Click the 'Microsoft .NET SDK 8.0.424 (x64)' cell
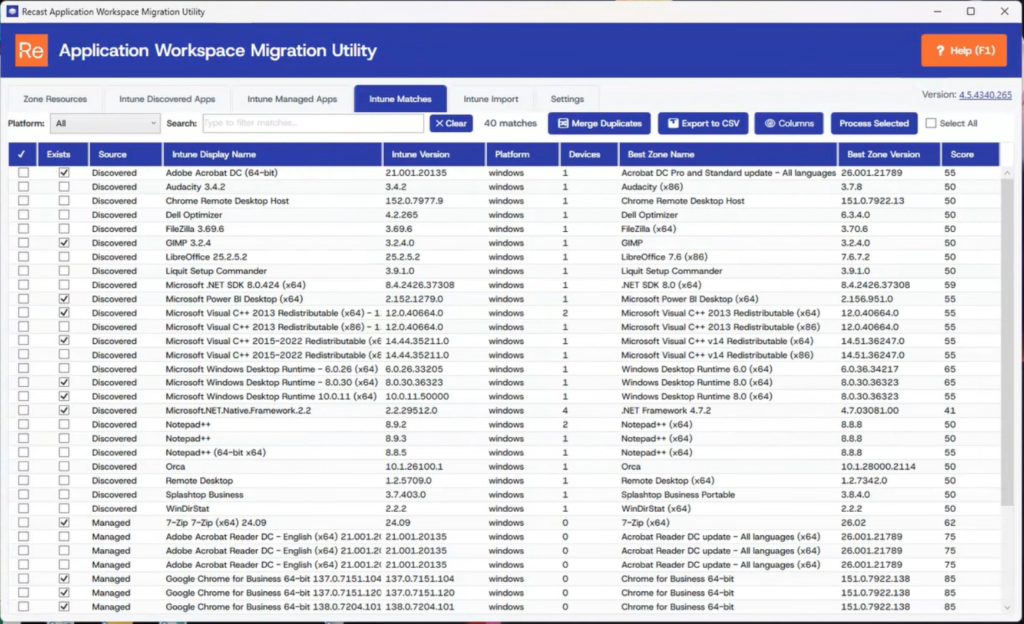 (x=235, y=285)
